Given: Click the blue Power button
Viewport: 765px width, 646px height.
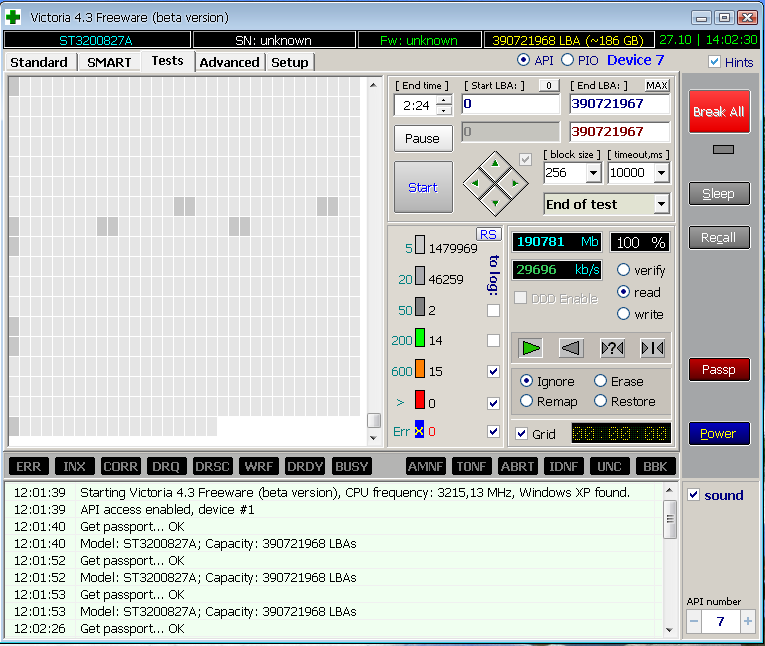Looking at the screenshot, I should click(x=719, y=433).
